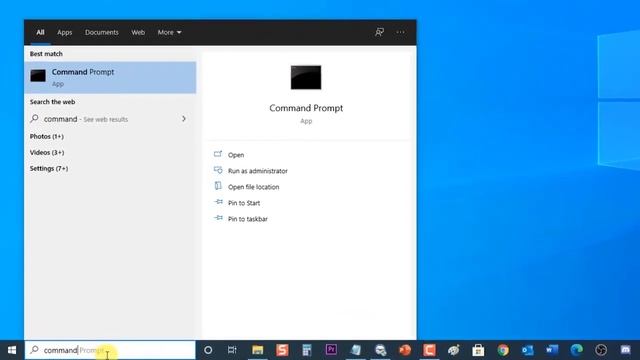Choose Run as administrator
Screen dimensions: 640x360
pyautogui.click(x=258, y=171)
